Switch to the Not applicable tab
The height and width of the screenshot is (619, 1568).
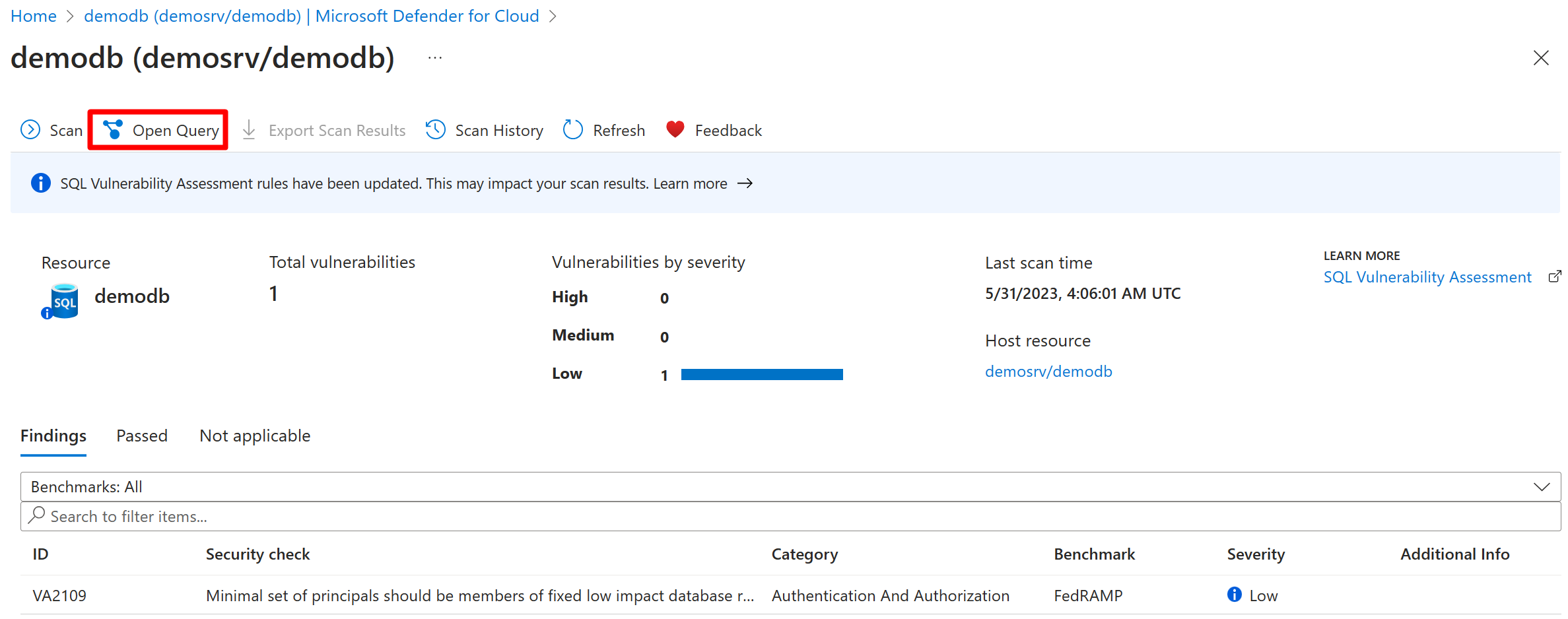tap(255, 436)
